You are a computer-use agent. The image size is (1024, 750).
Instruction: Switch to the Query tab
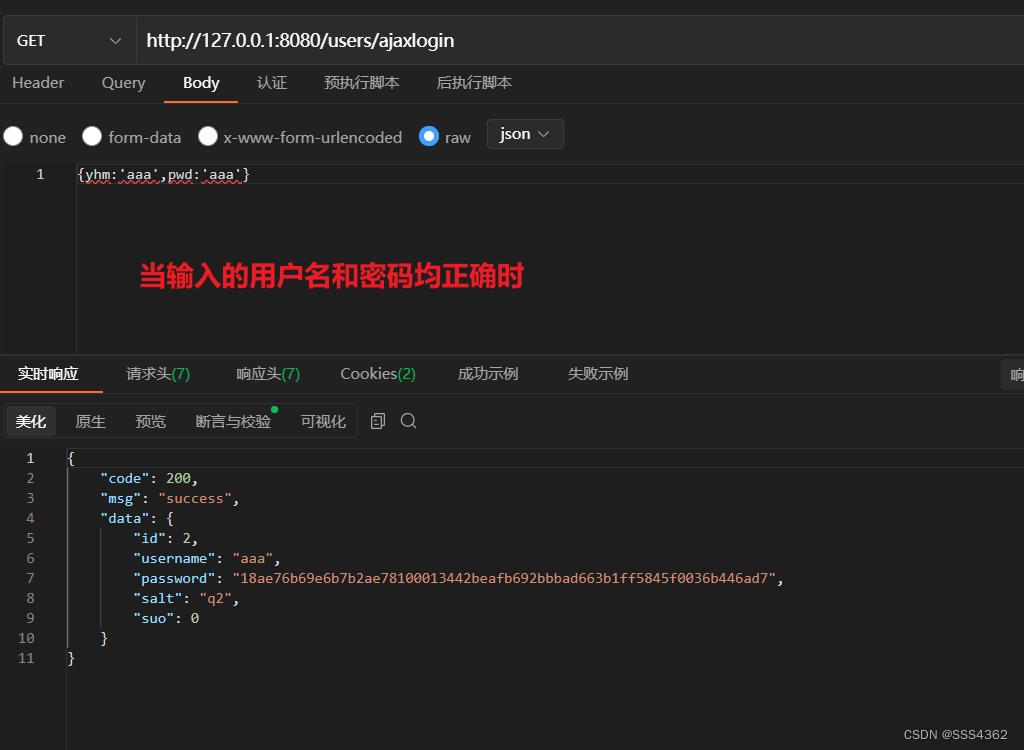tap(123, 83)
